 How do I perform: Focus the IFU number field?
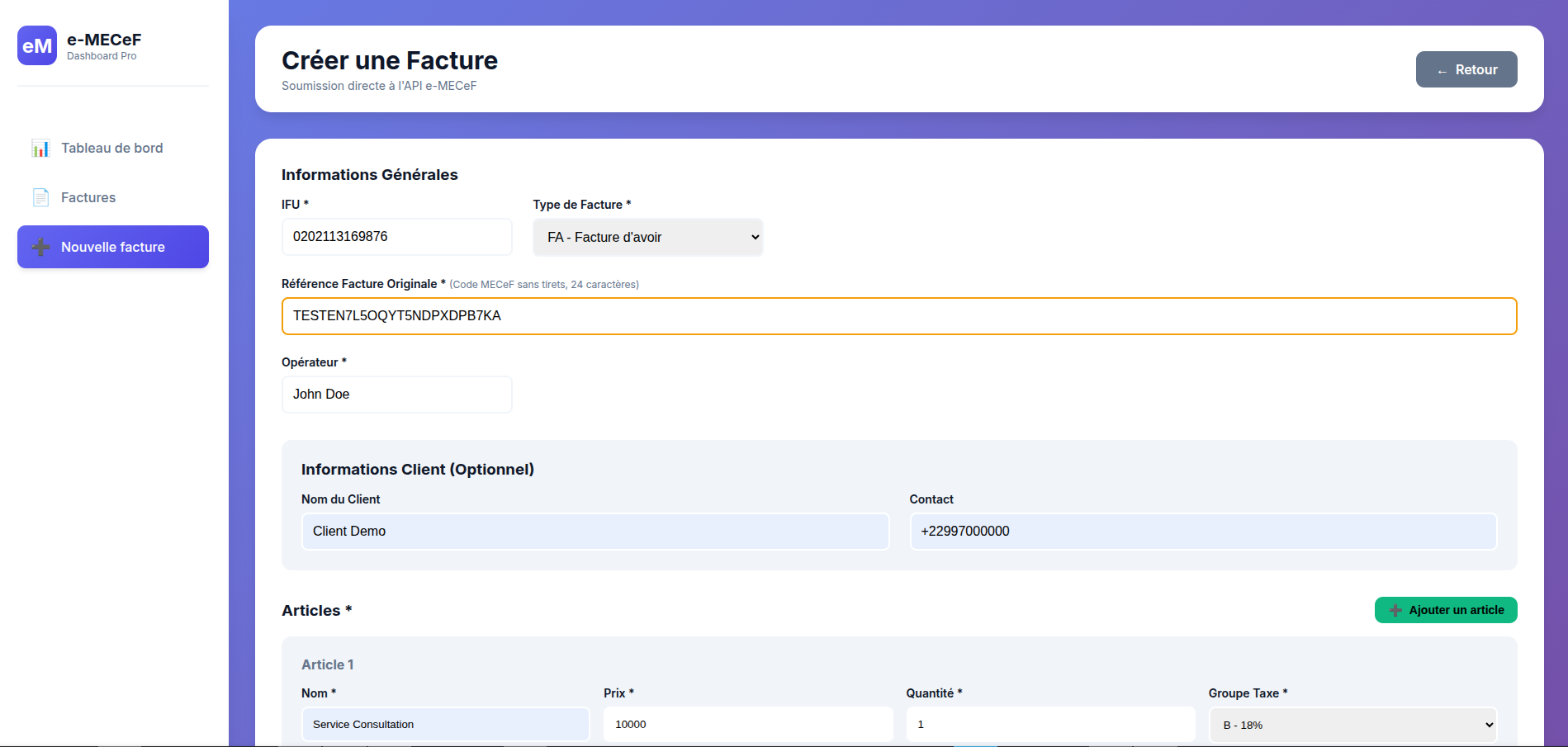point(396,237)
